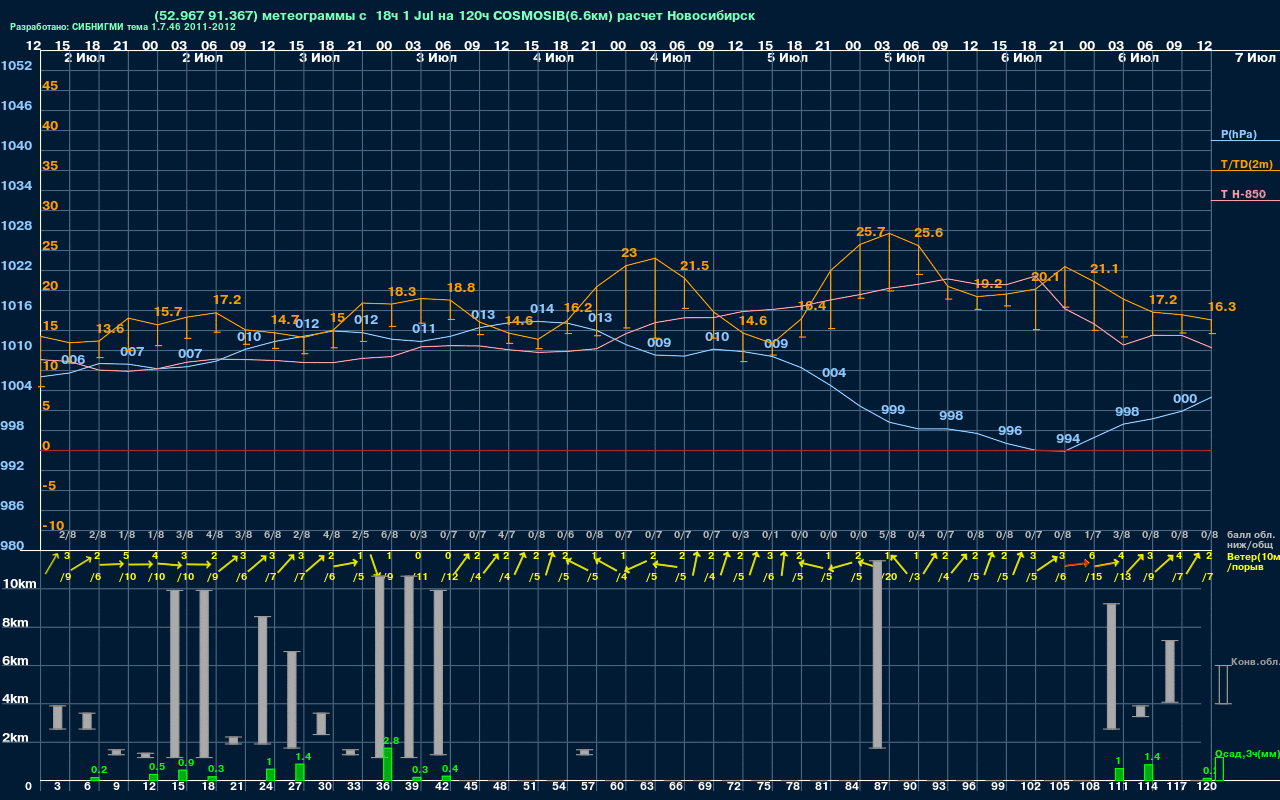Select the T H-850 legend label

tap(1242, 194)
